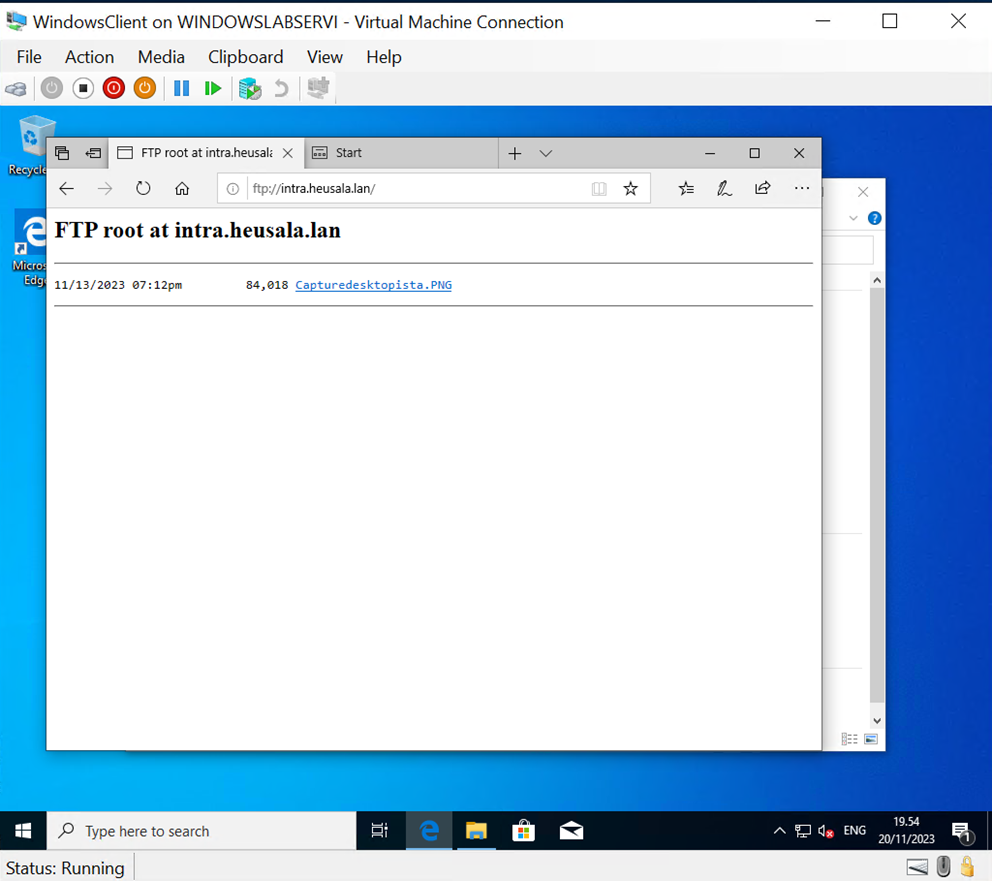Add the FTP page to favorites

pyautogui.click(x=630, y=188)
